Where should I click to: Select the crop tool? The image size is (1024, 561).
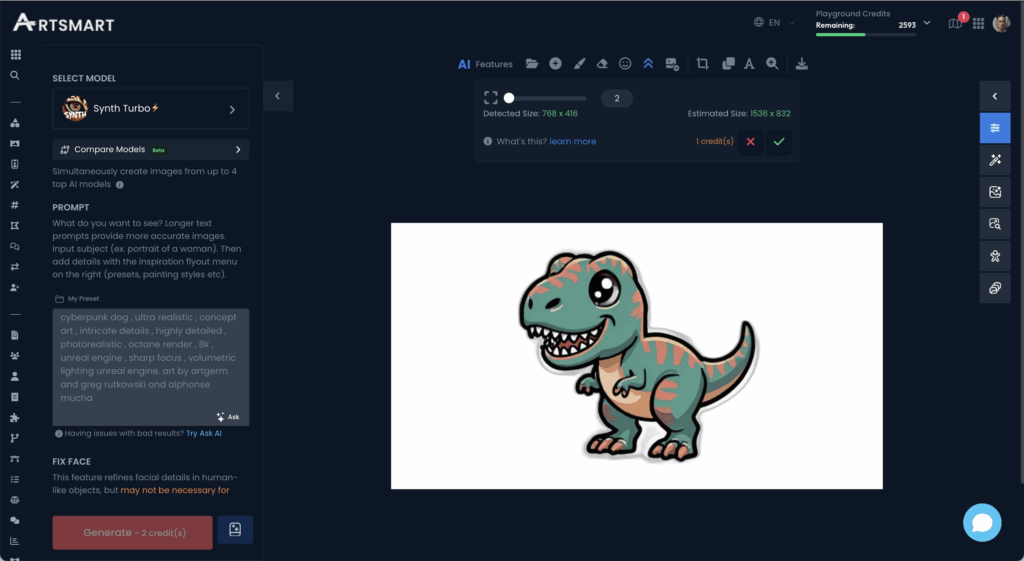[702, 64]
